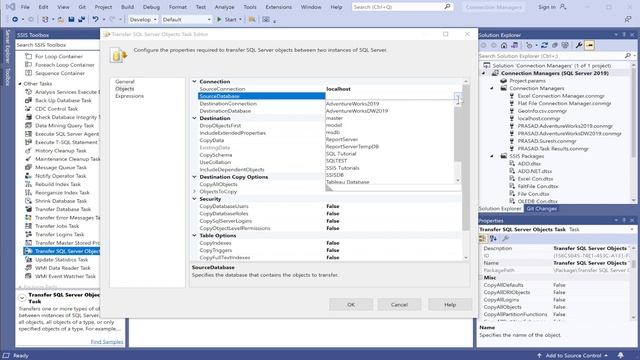Collapse the Security property group
Screen dimensions: 640x360
pos(194,199)
